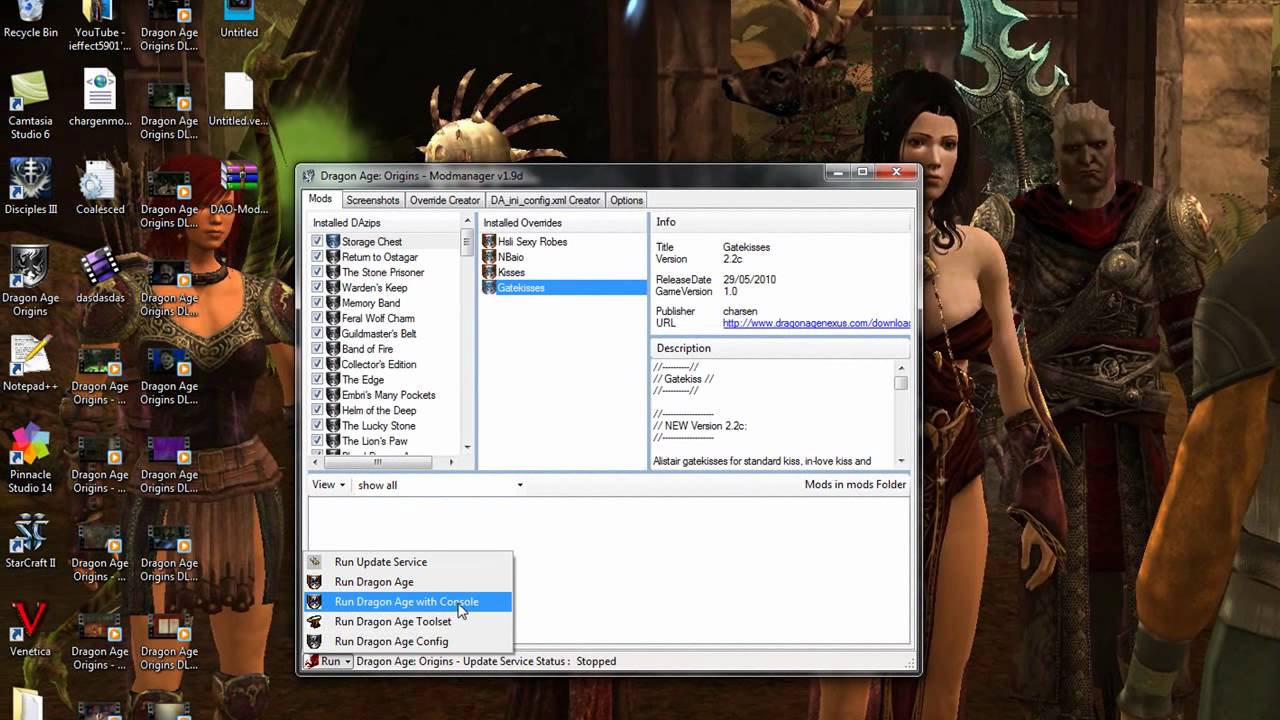This screenshot has width=1280, height=720.
Task: Select Run Dragon Age with Console
Action: coord(406,601)
